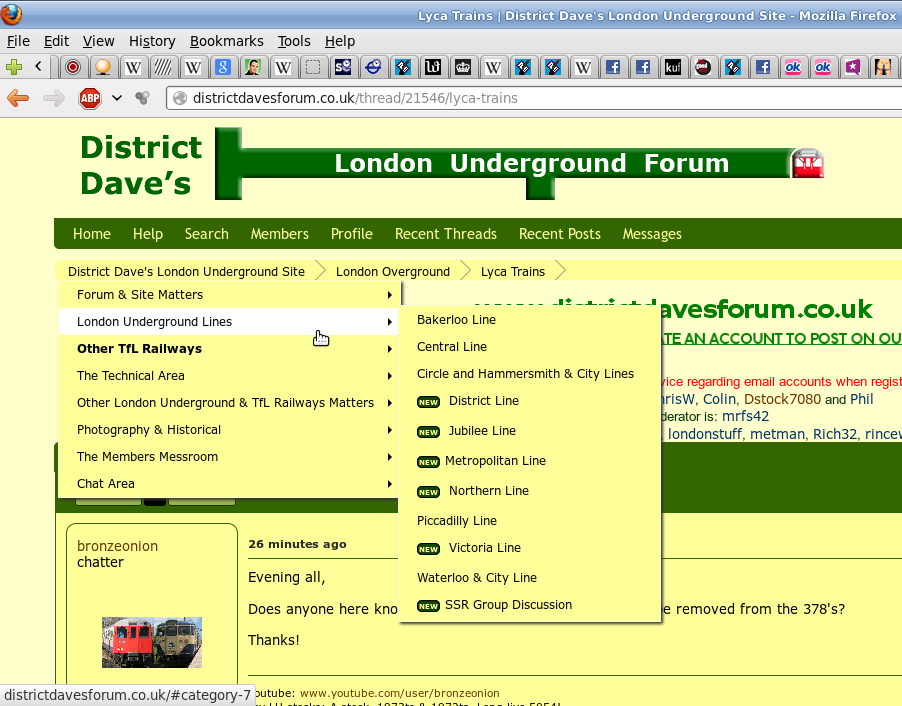The image size is (902, 706).
Task: Click the globe icon in URL bar
Action: point(179,98)
